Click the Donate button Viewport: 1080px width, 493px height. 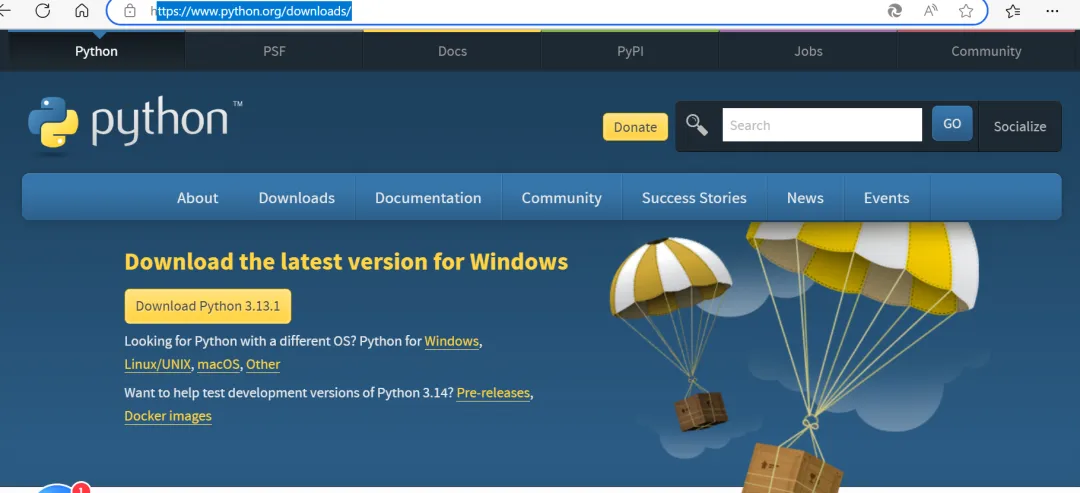[x=635, y=127]
